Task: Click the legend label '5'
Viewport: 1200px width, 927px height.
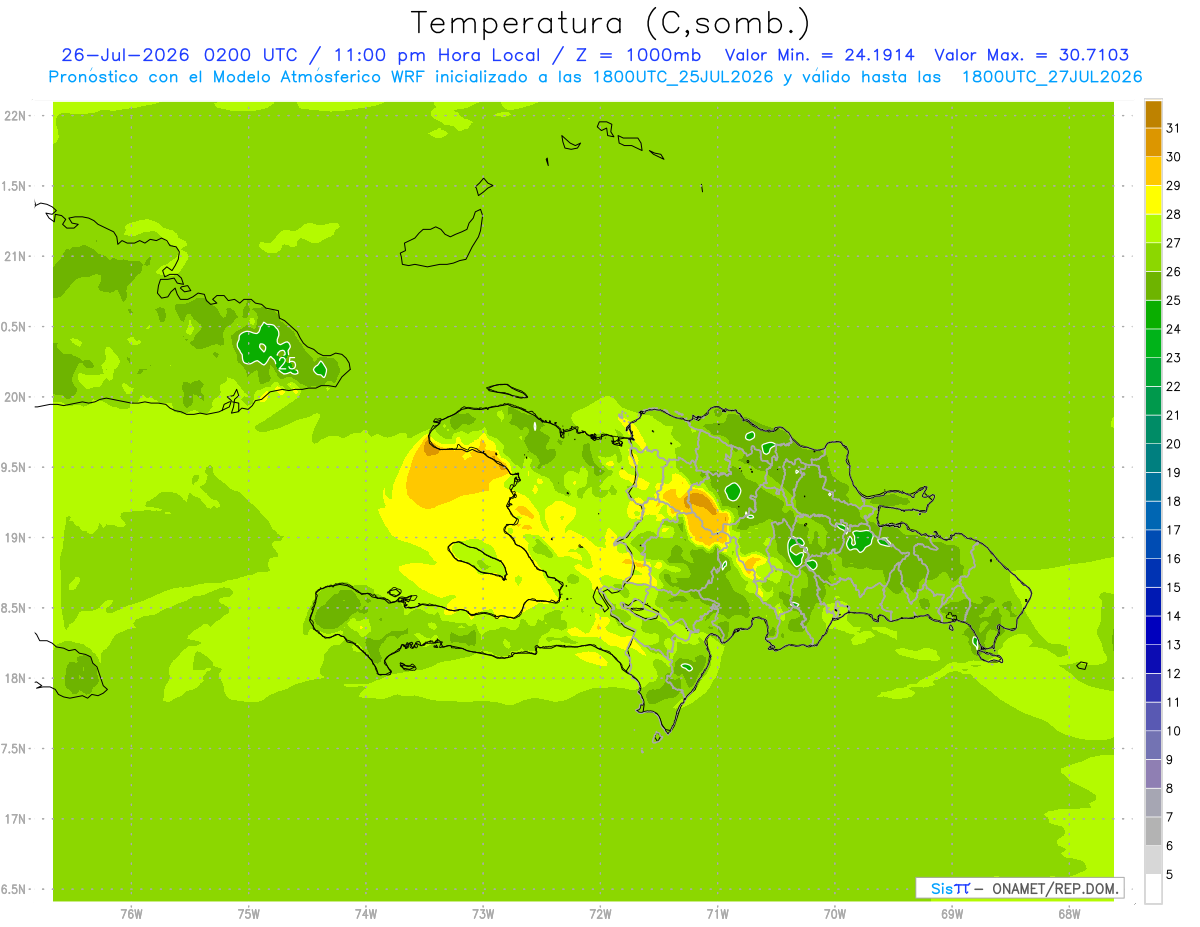Action: [1169, 874]
